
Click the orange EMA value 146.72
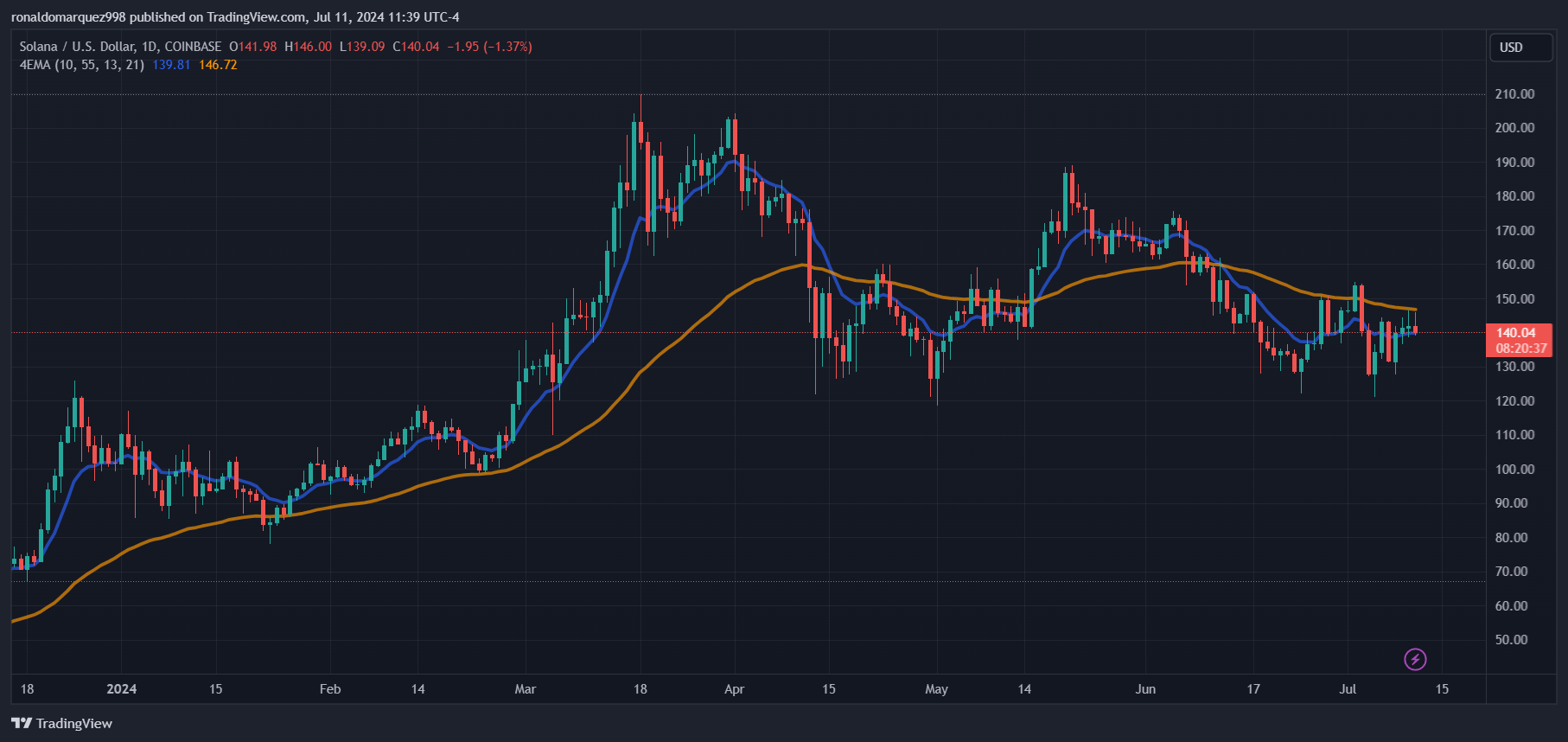218,65
